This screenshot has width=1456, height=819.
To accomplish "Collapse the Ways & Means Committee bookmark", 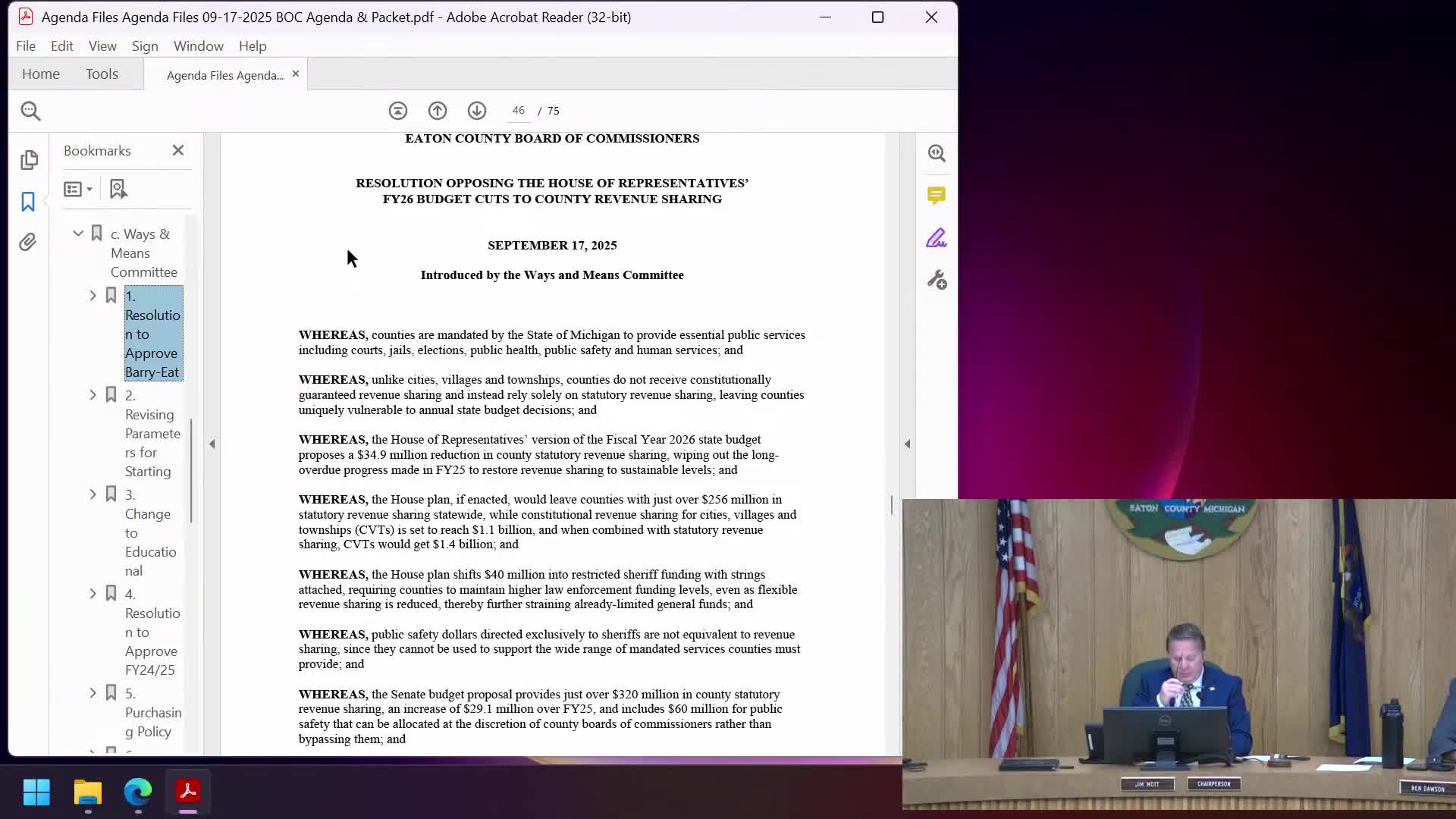I will [78, 234].
